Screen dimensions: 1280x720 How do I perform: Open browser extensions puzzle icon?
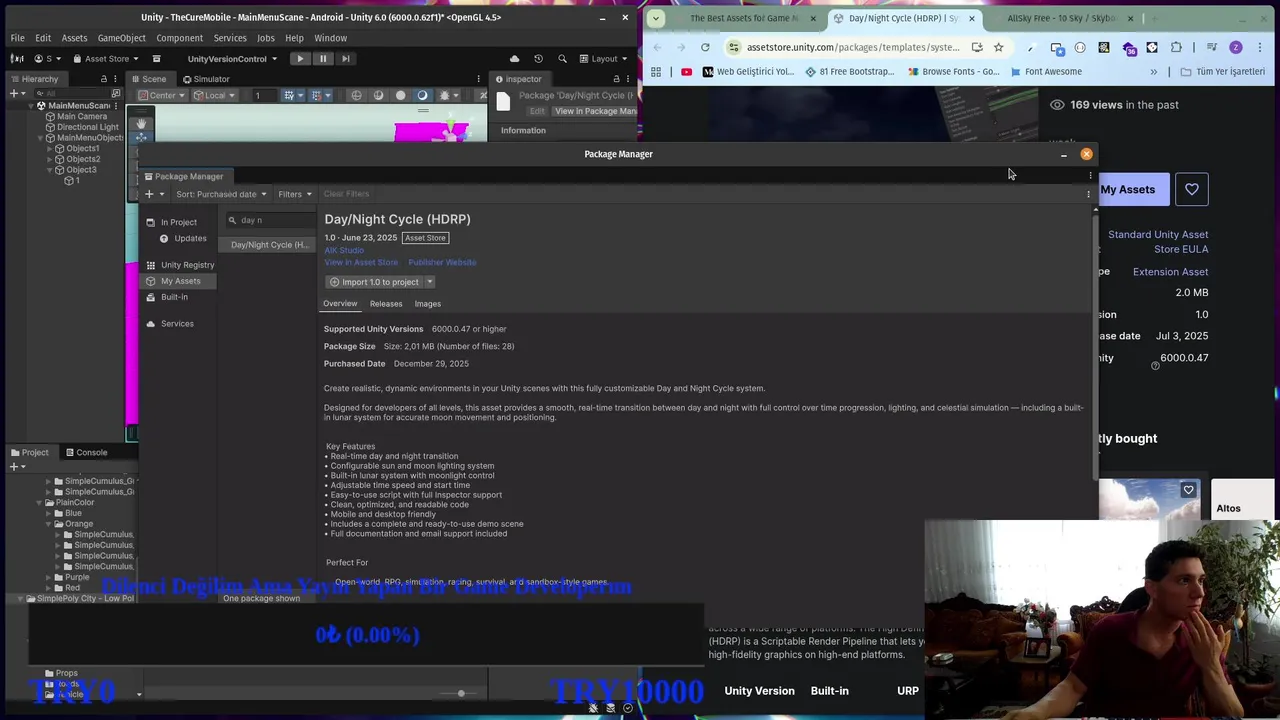pyautogui.click(x=1176, y=47)
